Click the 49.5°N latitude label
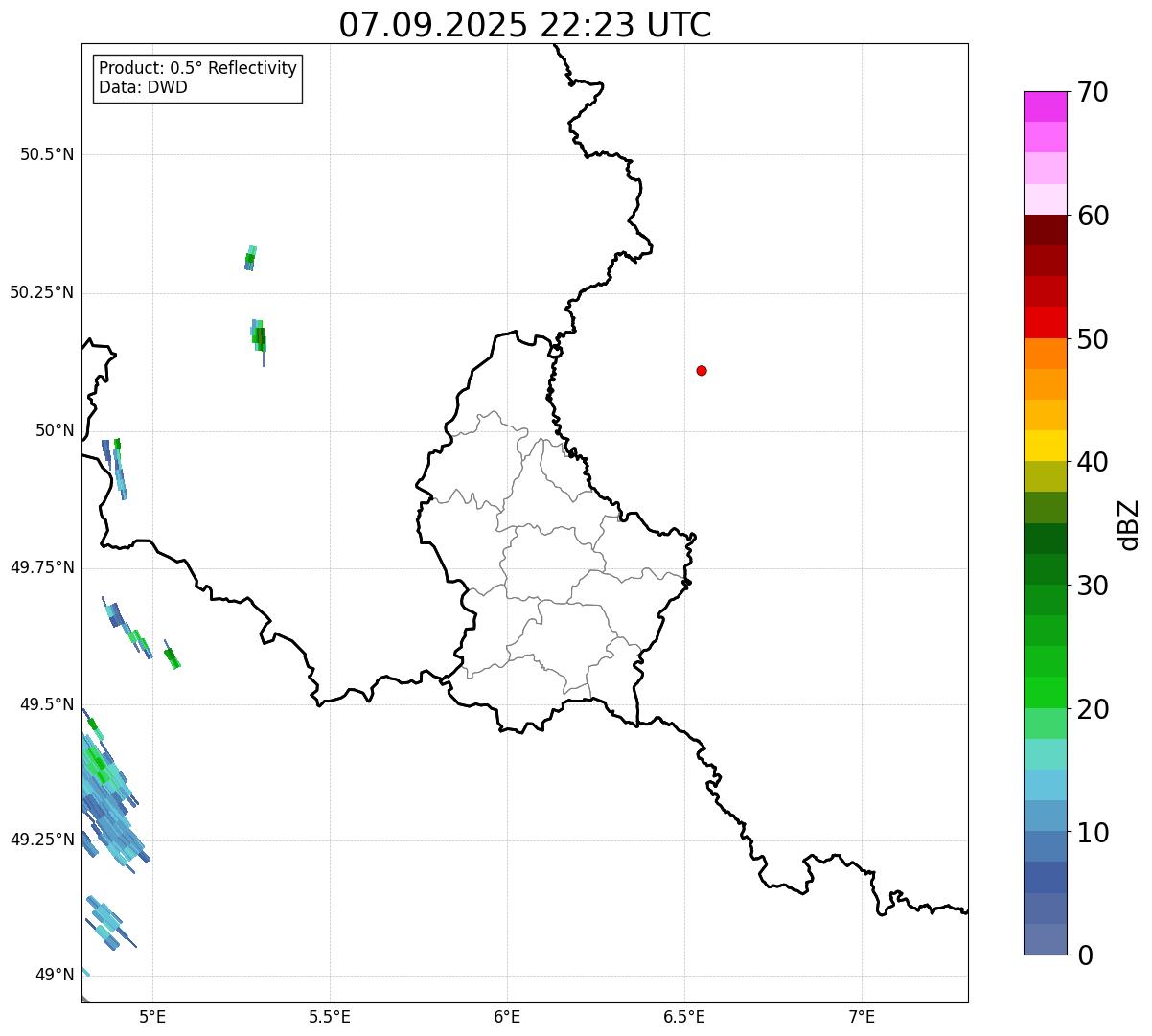This screenshot has height=1036, width=1152. (x=46, y=704)
